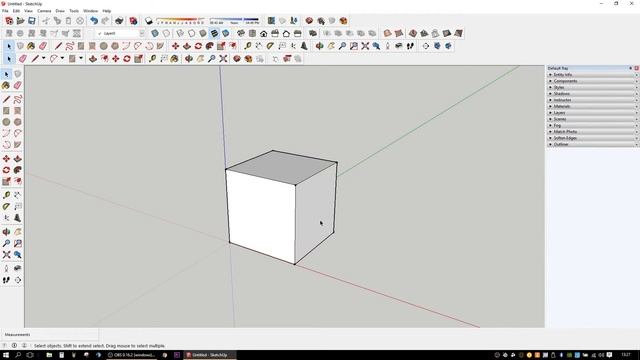Enable Wireframe face style
Screen dimensions: 640x360
[180, 33]
